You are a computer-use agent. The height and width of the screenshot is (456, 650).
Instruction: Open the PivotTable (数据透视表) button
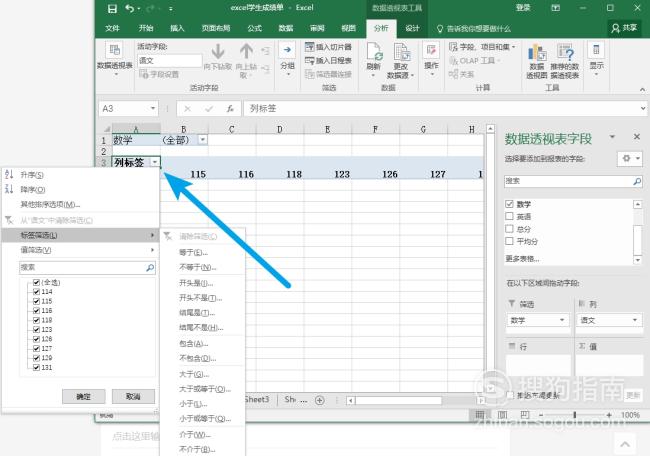(114, 60)
